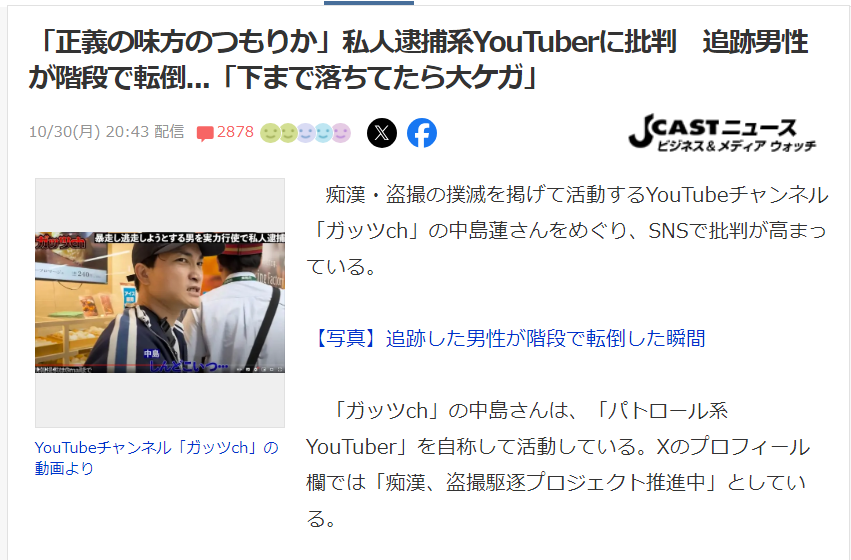This screenshot has height=560, width=851.
Task: Select the blue active tab indicator at top
Action: point(369,3)
